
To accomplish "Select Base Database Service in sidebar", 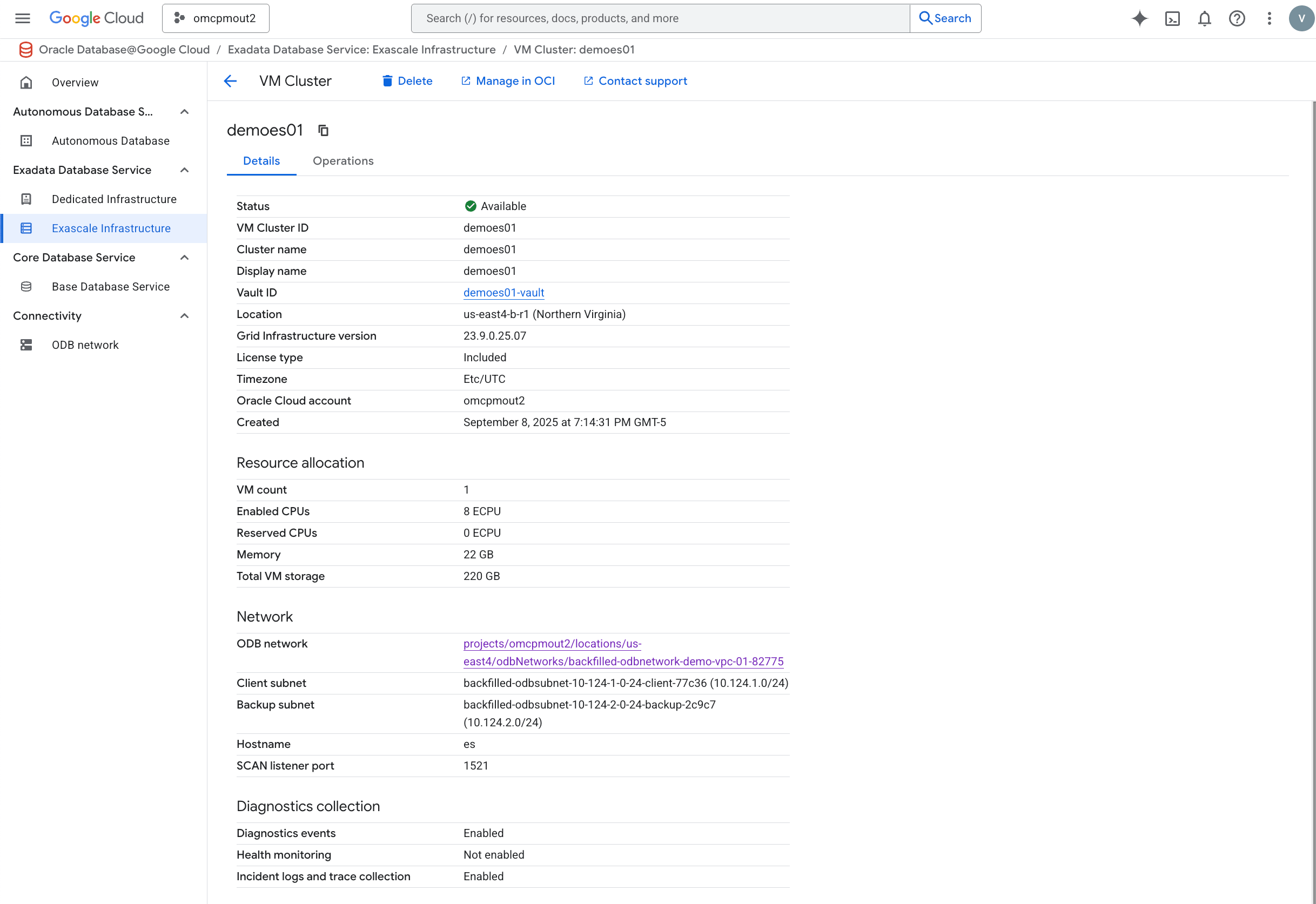I will point(110,287).
